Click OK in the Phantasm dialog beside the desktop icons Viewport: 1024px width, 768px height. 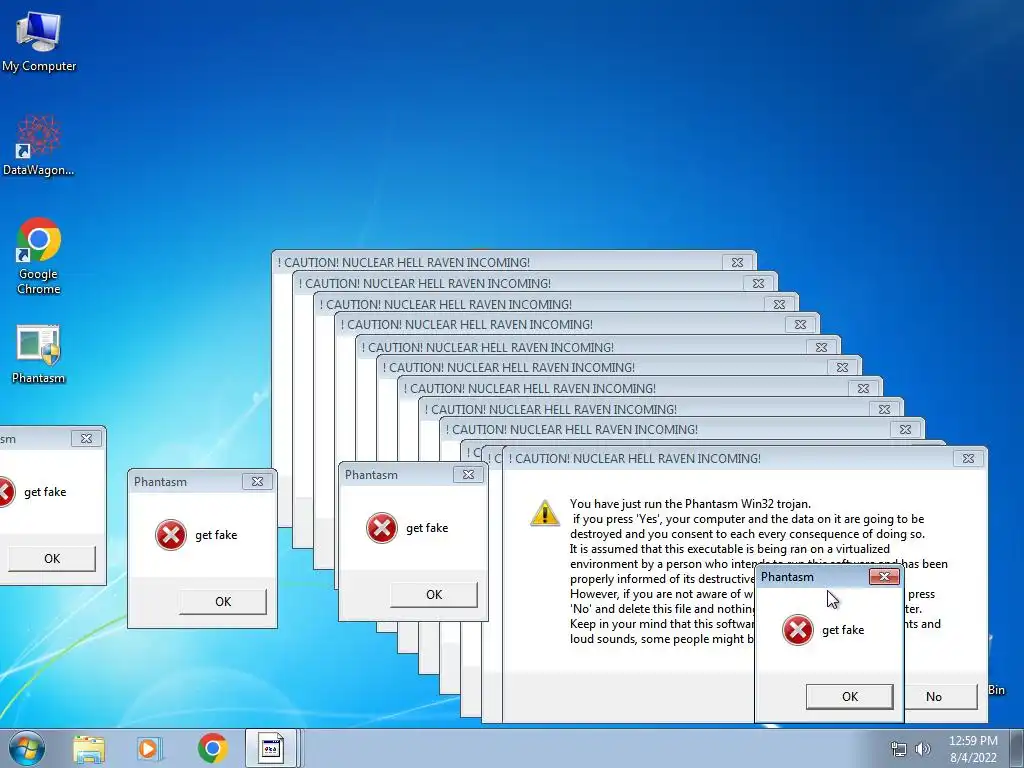pyautogui.click(x=223, y=601)
